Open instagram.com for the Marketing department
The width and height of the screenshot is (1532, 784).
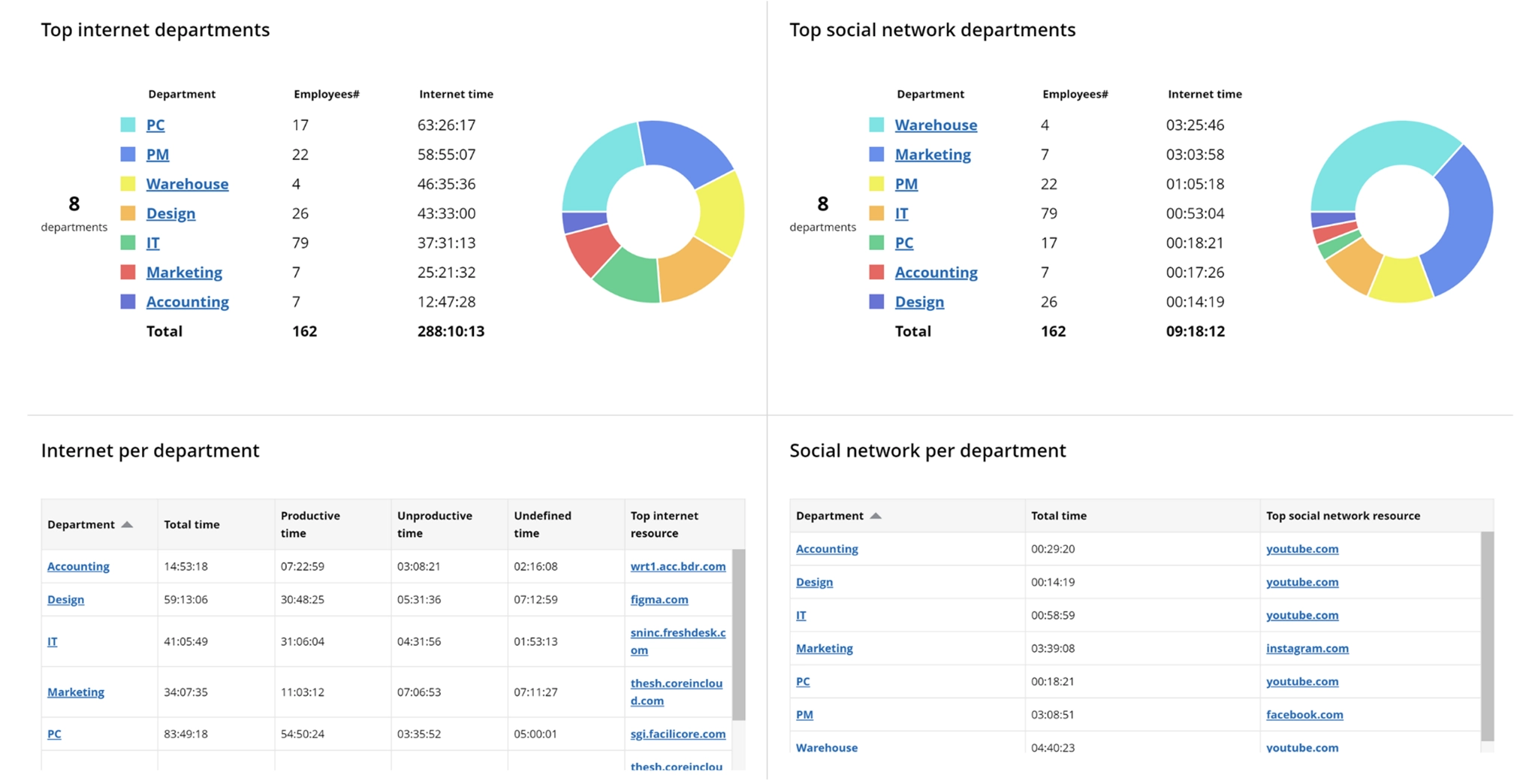pyautogui.click(x=1307, y=648)
